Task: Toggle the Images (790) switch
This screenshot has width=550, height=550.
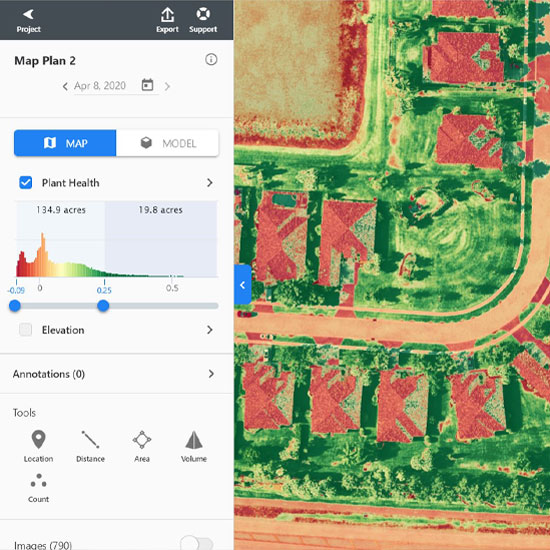Action: click(x=196, y=544)
